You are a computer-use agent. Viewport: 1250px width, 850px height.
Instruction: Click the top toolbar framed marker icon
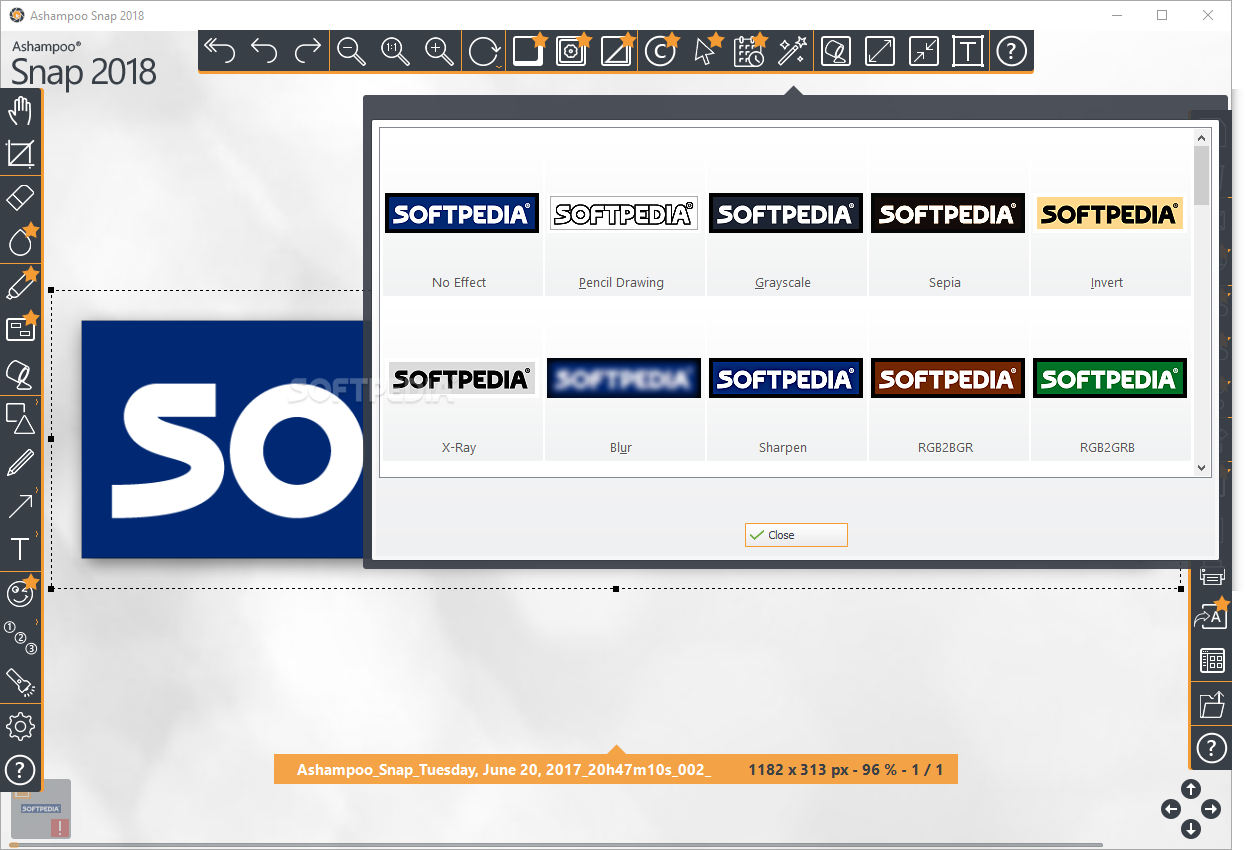(x=836, y=51)
